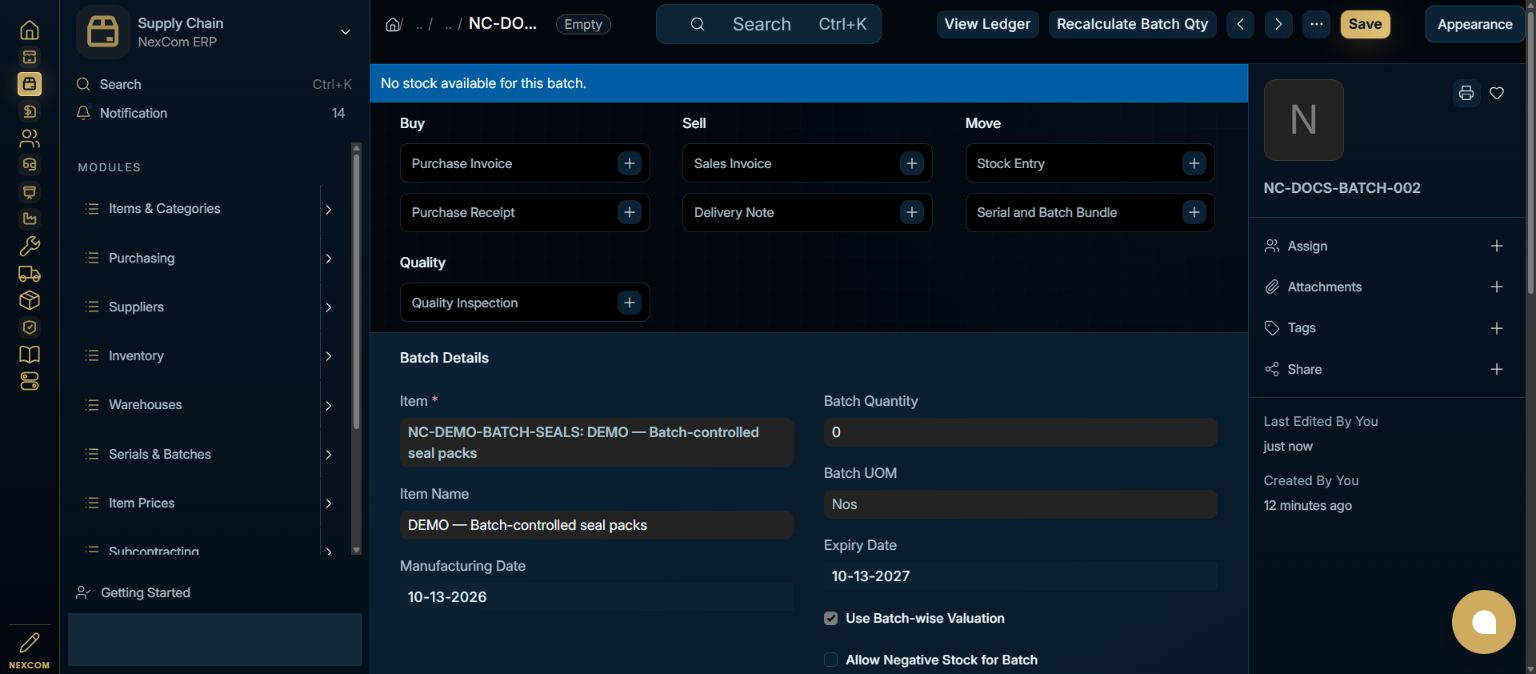
Task: Add new Purchase Receipt with plus
Action: (629, 212)
